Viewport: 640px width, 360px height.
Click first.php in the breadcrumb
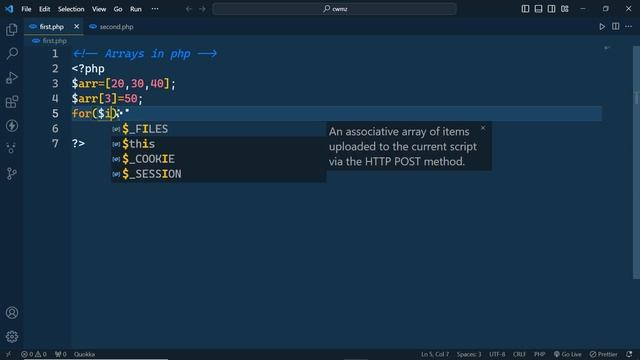pos(54,41)
